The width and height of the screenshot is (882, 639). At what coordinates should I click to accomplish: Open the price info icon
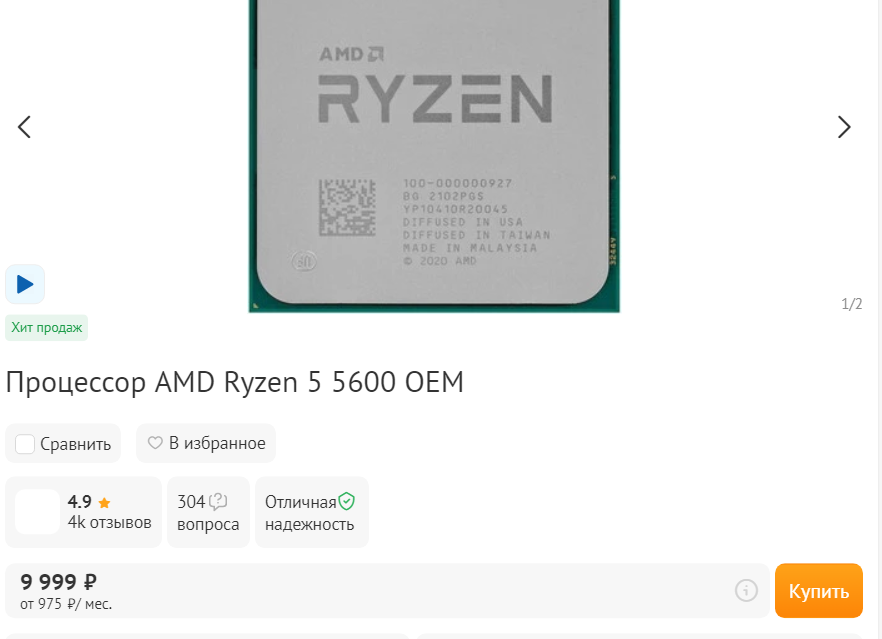[746, 591]
